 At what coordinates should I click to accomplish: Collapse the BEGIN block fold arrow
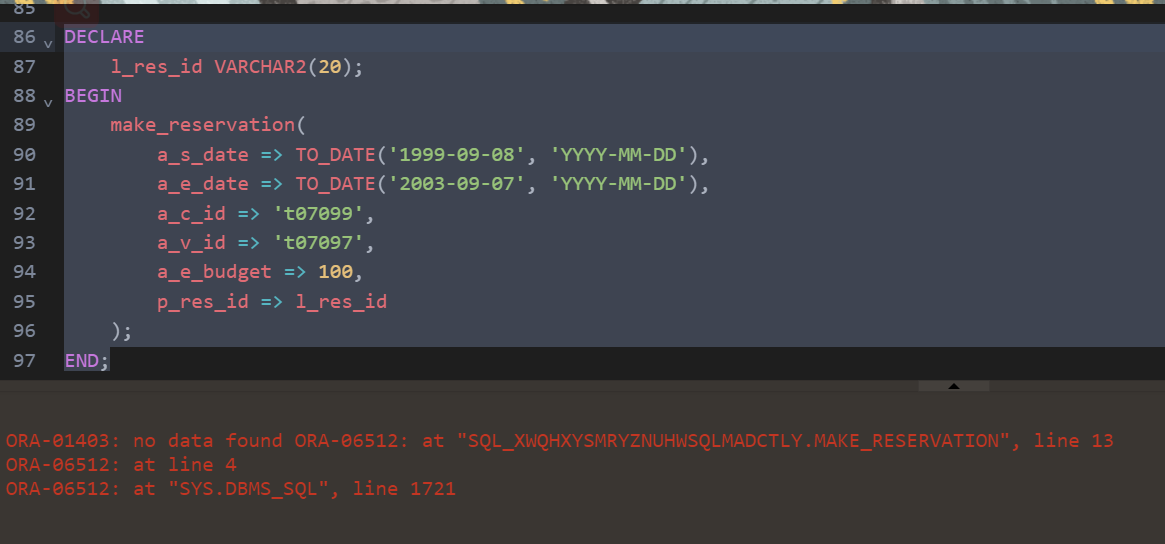48,103
